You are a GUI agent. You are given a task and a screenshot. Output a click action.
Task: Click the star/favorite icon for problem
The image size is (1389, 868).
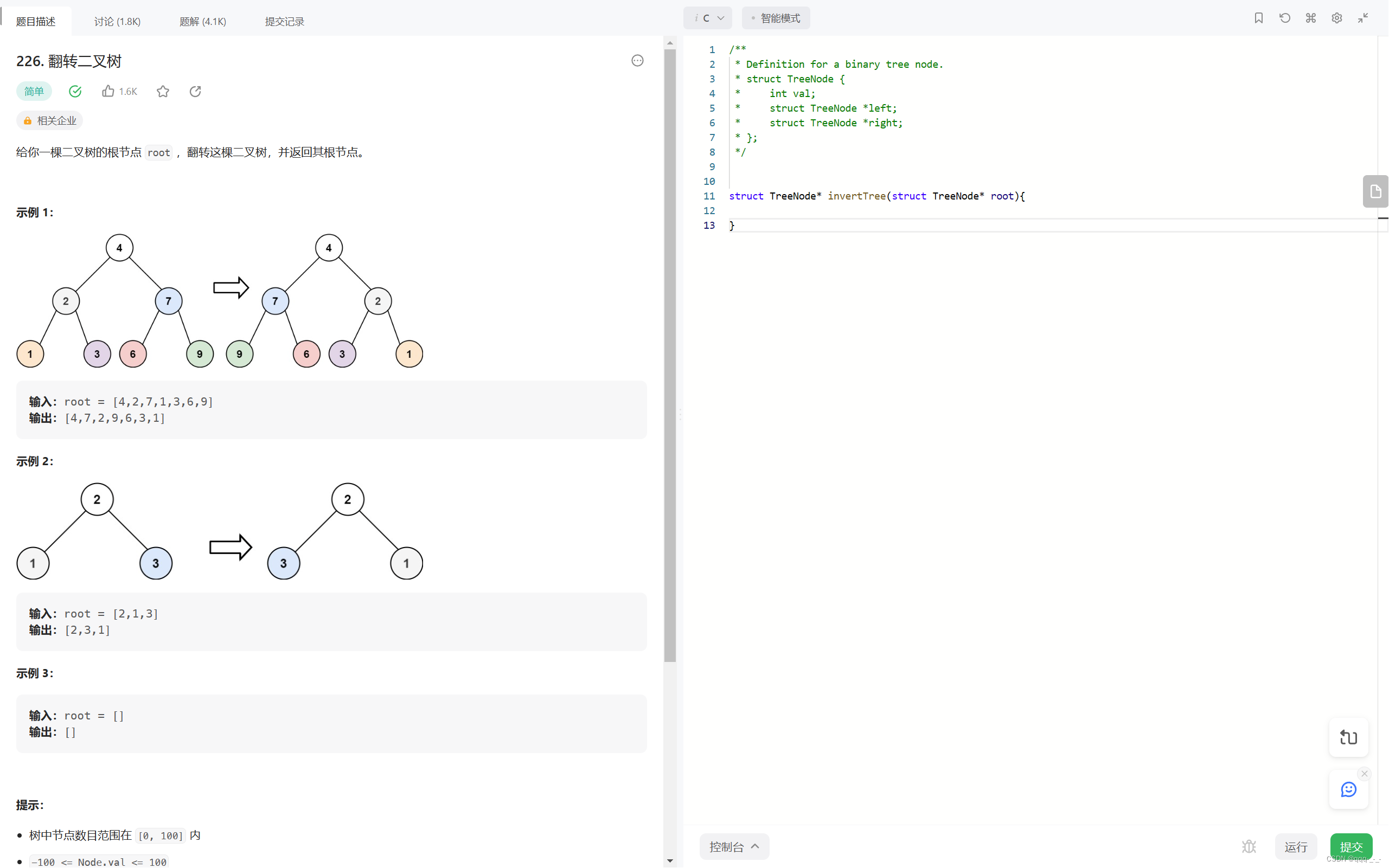(x=163, y=91)
